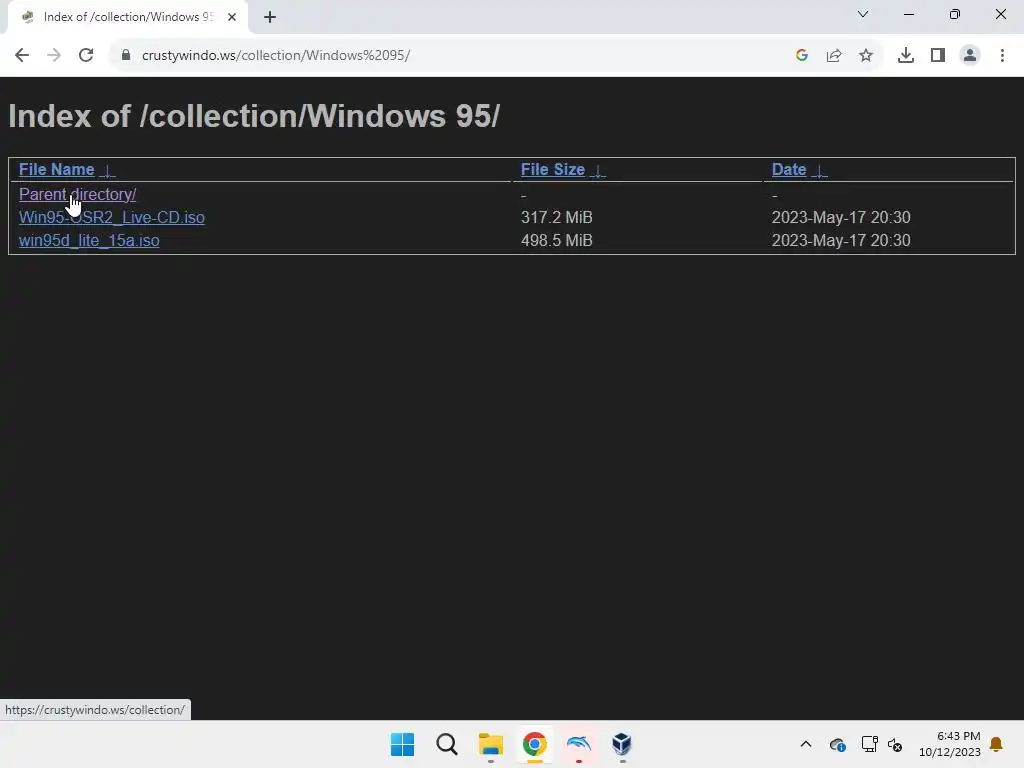View site security lock info
This screenshot has width=1024, height=768.
coord(125,56)
